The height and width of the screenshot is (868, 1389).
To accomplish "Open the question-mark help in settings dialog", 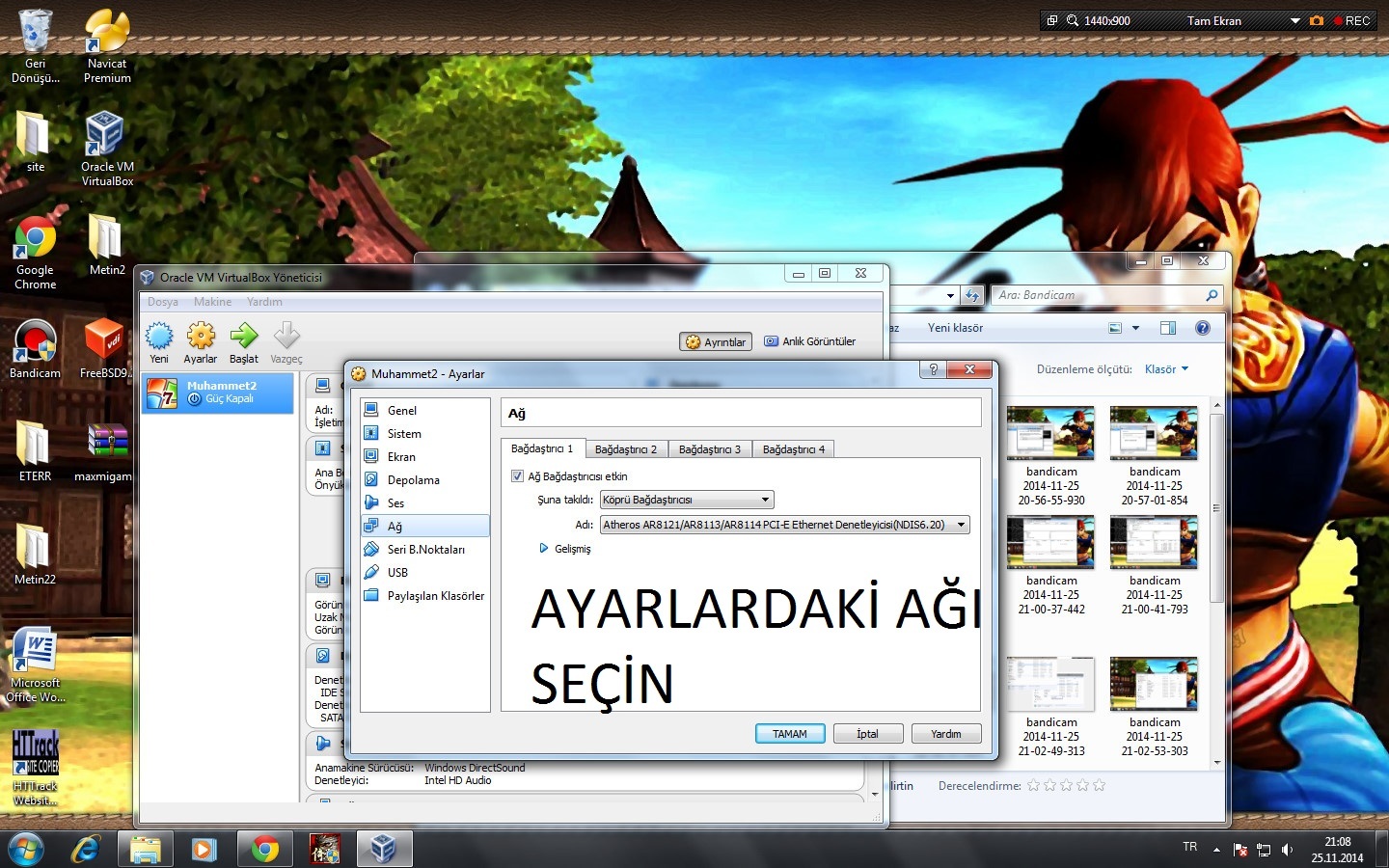I will 933,369.
